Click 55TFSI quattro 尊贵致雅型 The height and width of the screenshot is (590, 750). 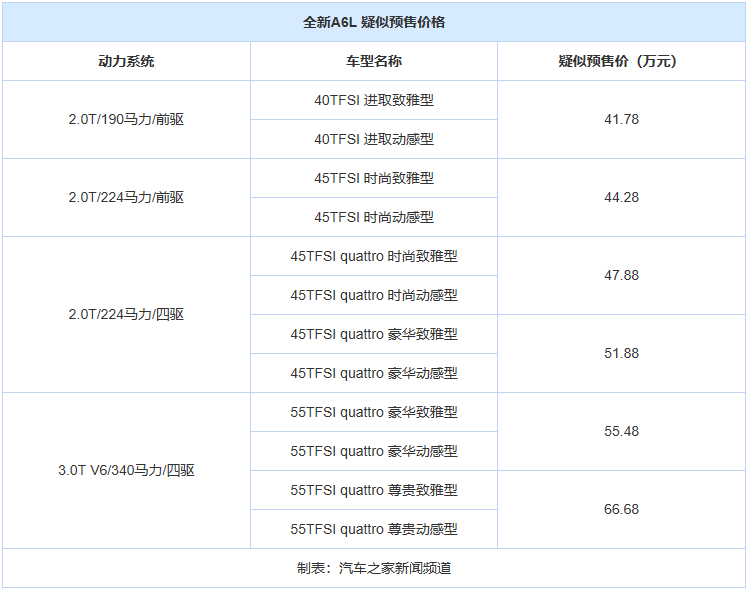click(x=374, y=490)
